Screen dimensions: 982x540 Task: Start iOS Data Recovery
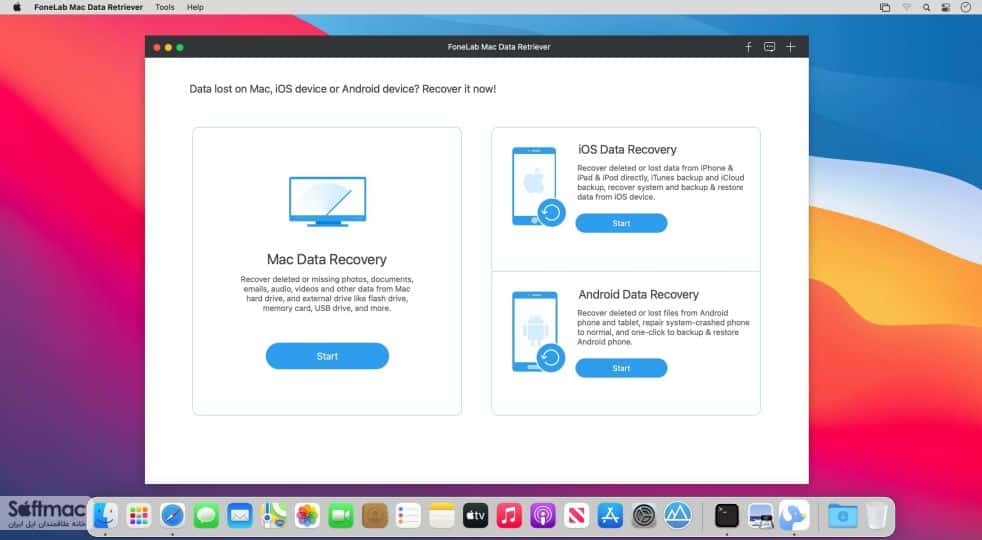621,223
